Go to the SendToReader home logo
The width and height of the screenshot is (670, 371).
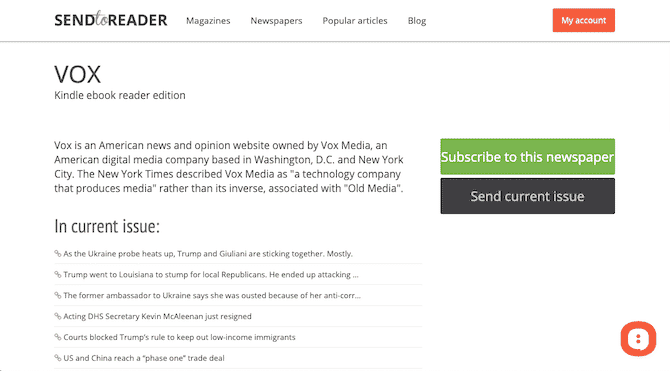pyautogui.click(x=111, y=20)
